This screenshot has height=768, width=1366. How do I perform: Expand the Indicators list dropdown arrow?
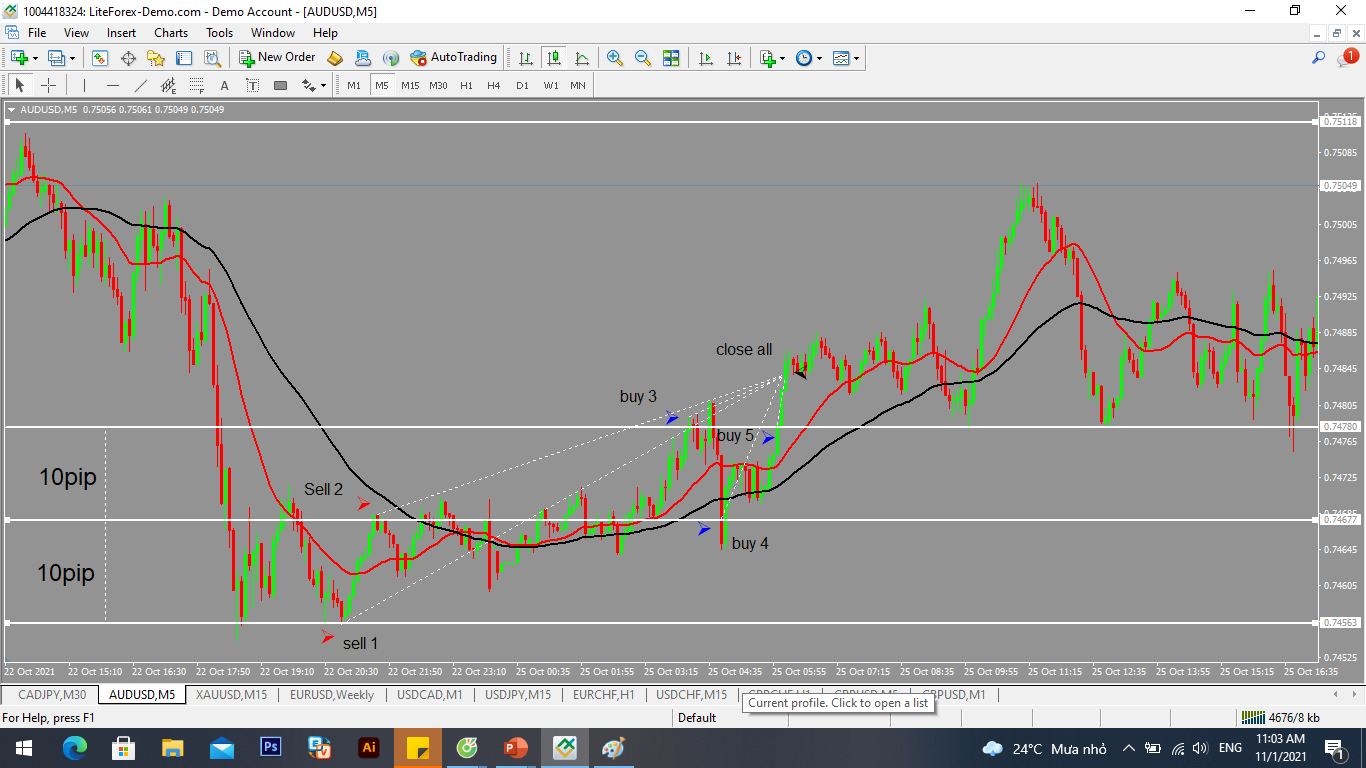coord(782,58)
